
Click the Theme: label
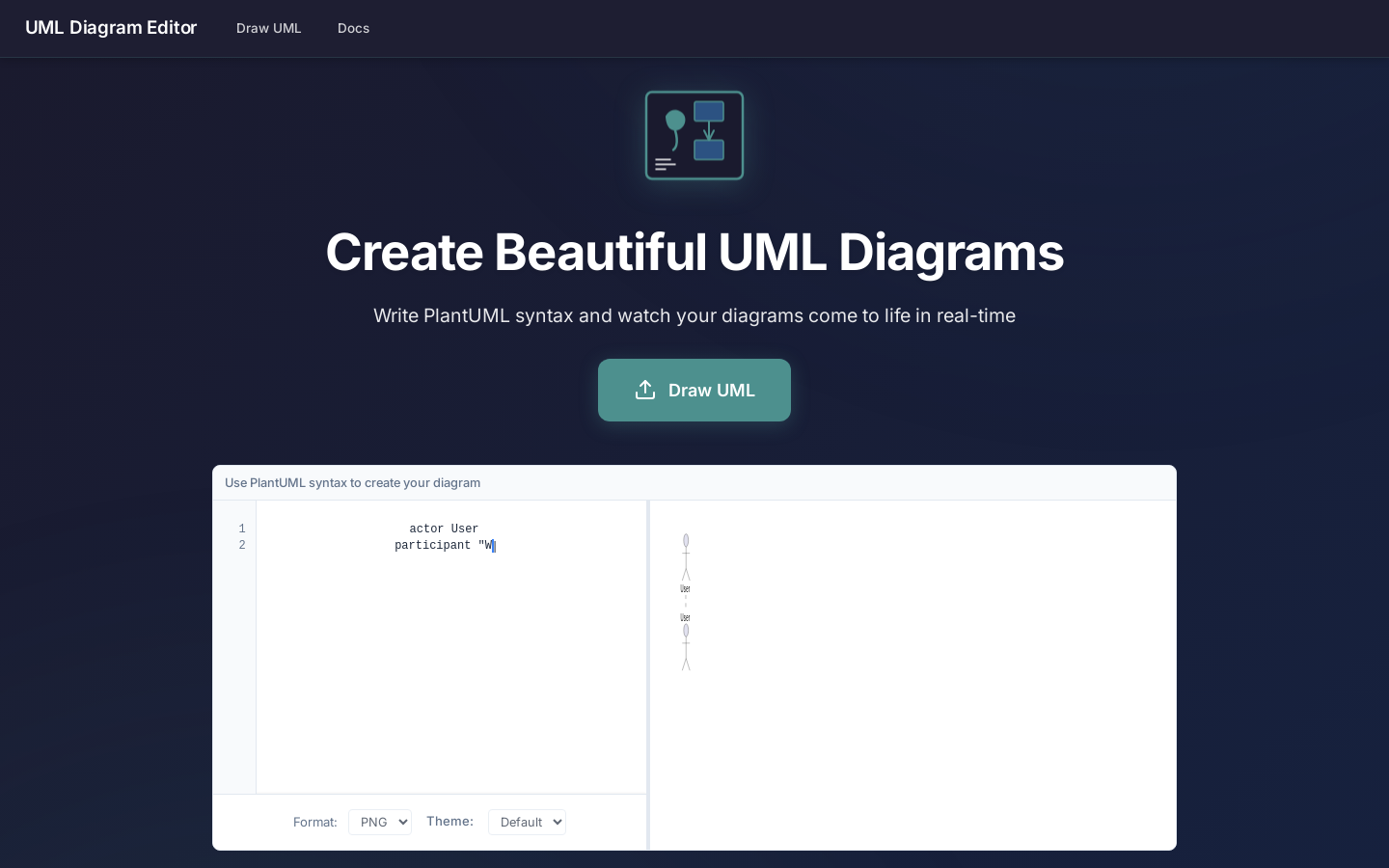point(449,821)
